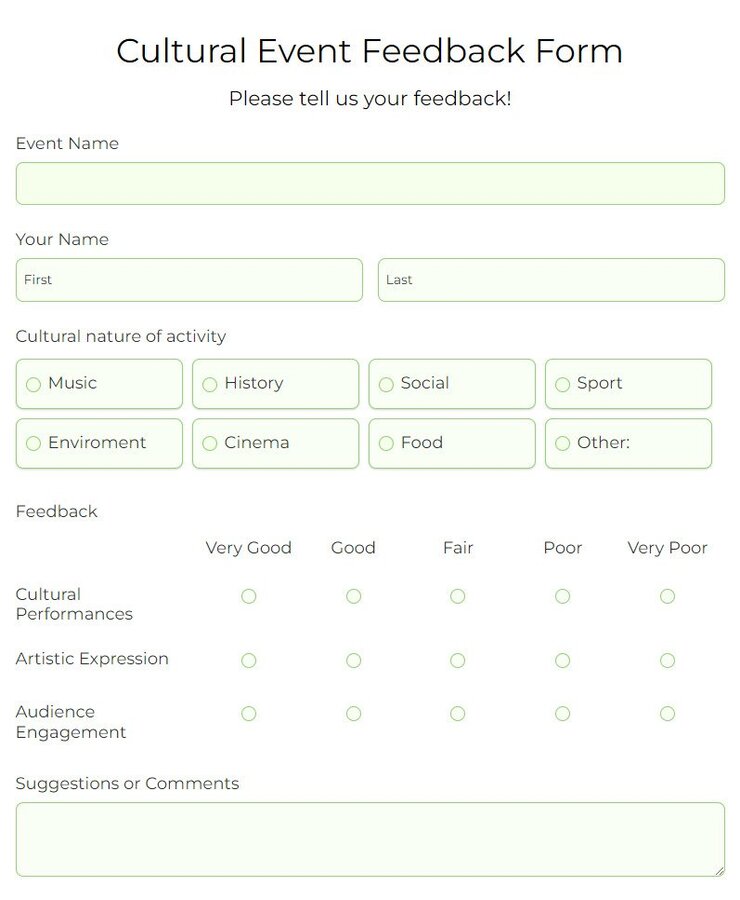The image size is (740, 900).
Task: Select the Sport activity option
Action: pos(562,384)
